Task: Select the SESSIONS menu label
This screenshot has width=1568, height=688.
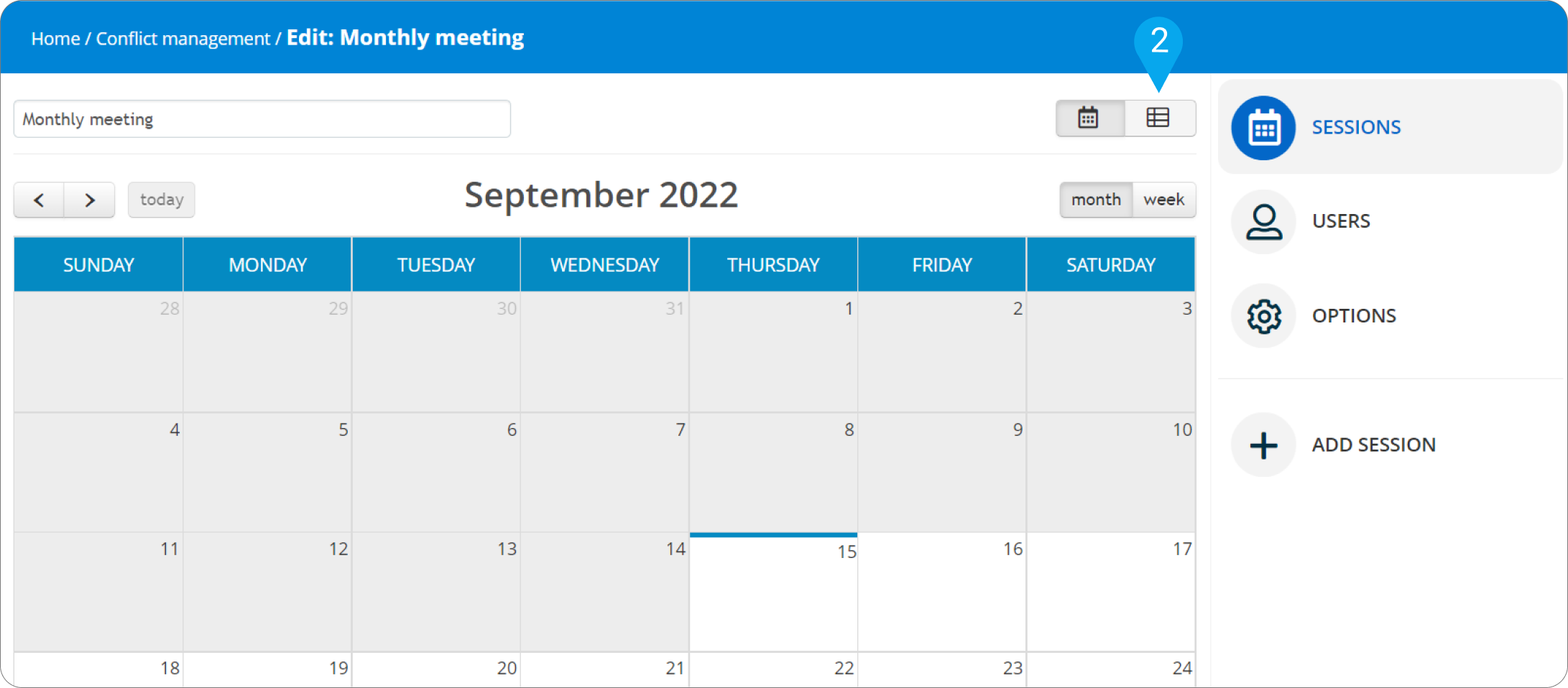Action: (1356, 128)
